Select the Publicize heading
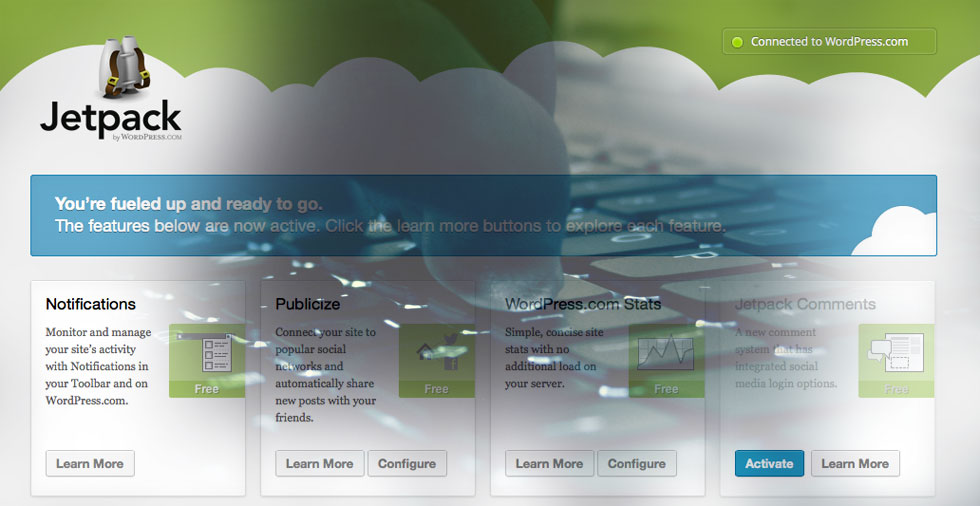 pyautogui.click(x=308, y=304)
